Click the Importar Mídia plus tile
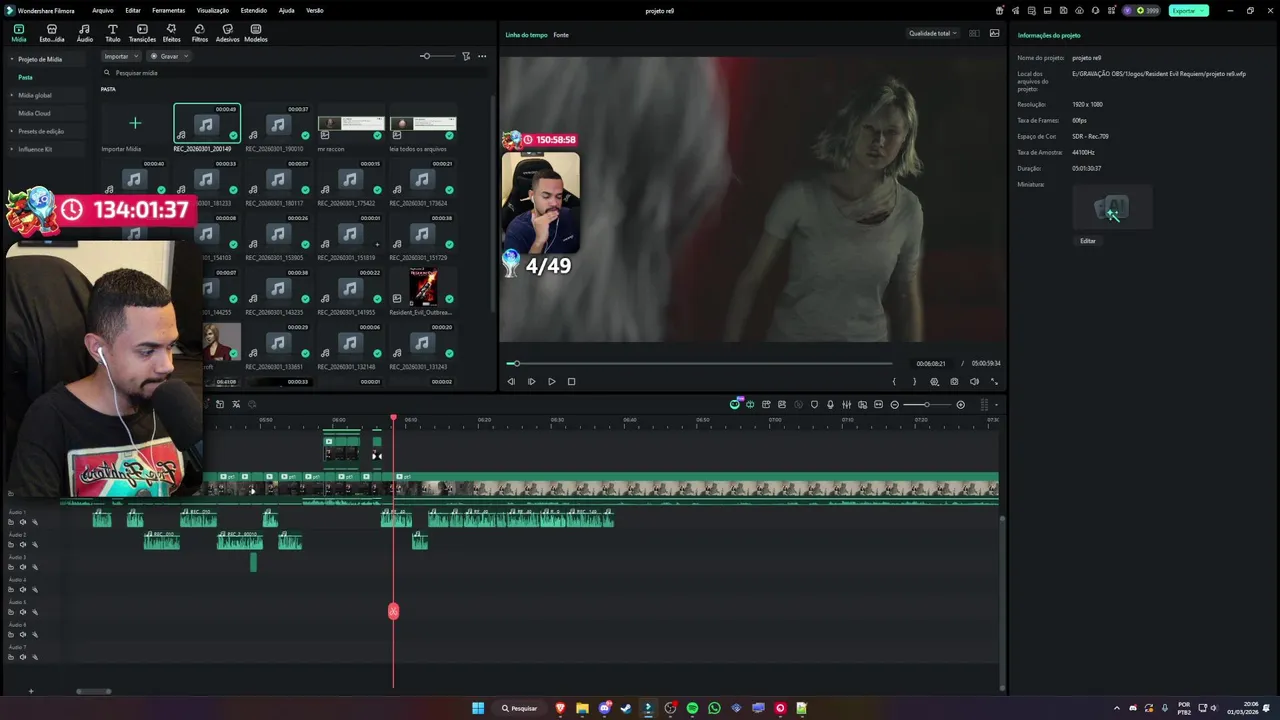Viewport: 1280px width, 720px height. click(135, 123)
